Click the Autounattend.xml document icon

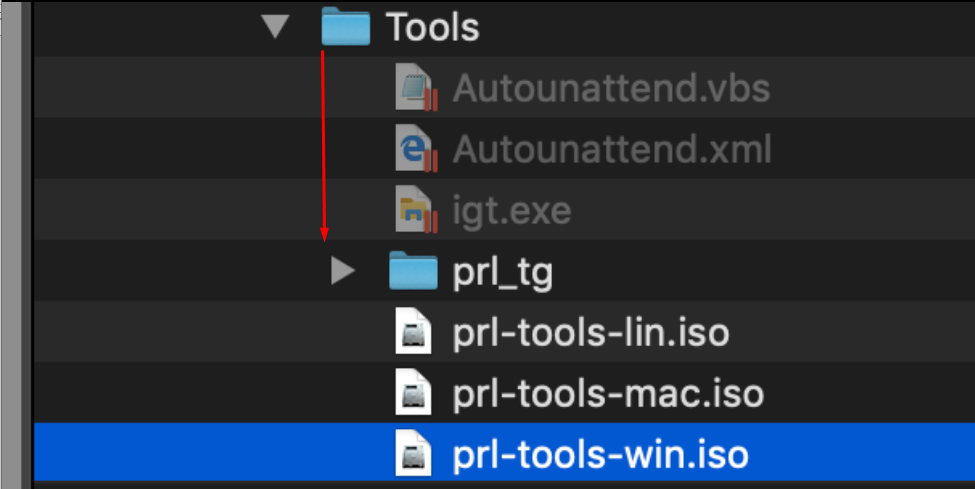click(x=415, y=150)
